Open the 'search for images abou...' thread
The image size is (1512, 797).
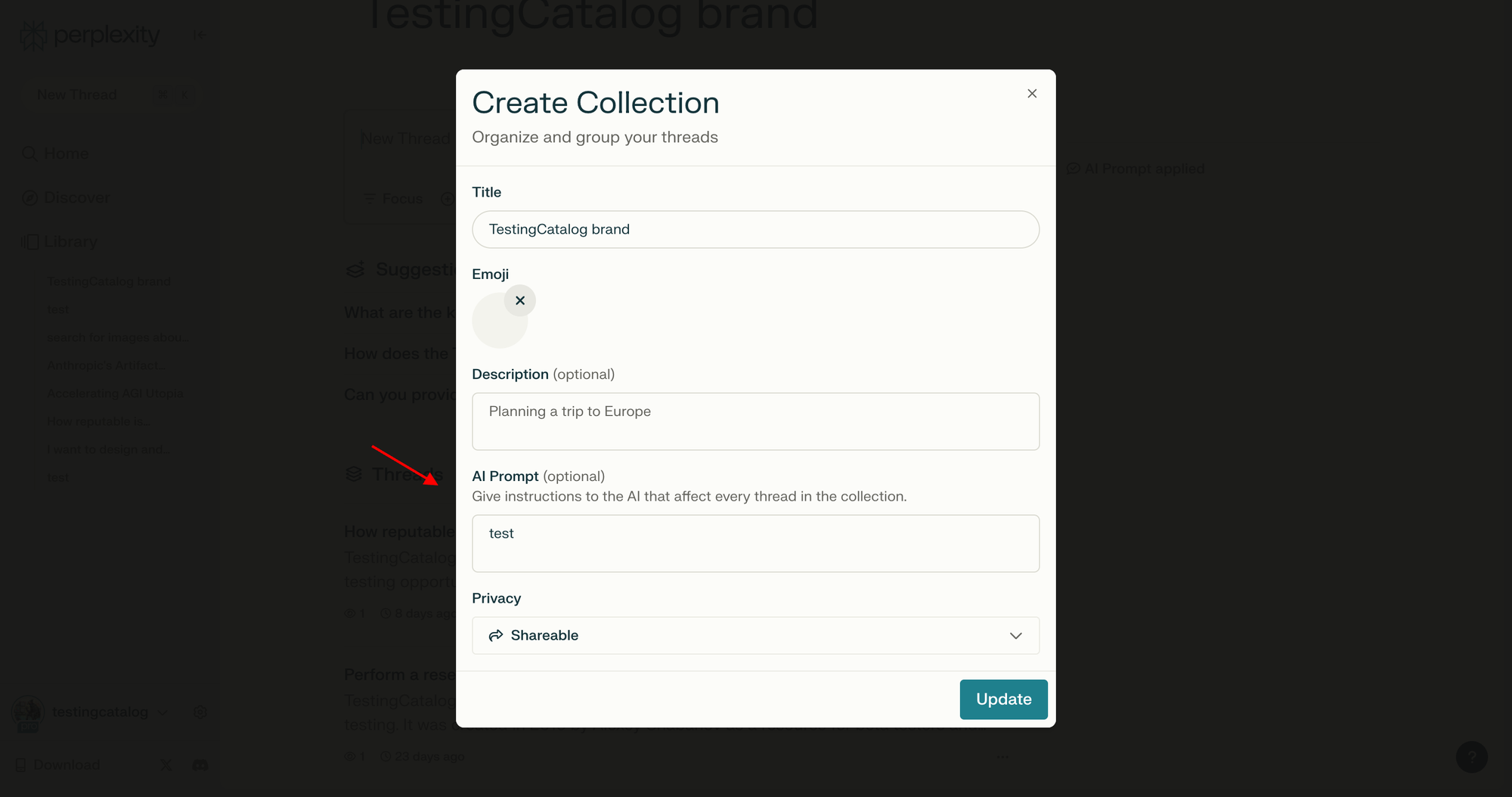point(117,337)
